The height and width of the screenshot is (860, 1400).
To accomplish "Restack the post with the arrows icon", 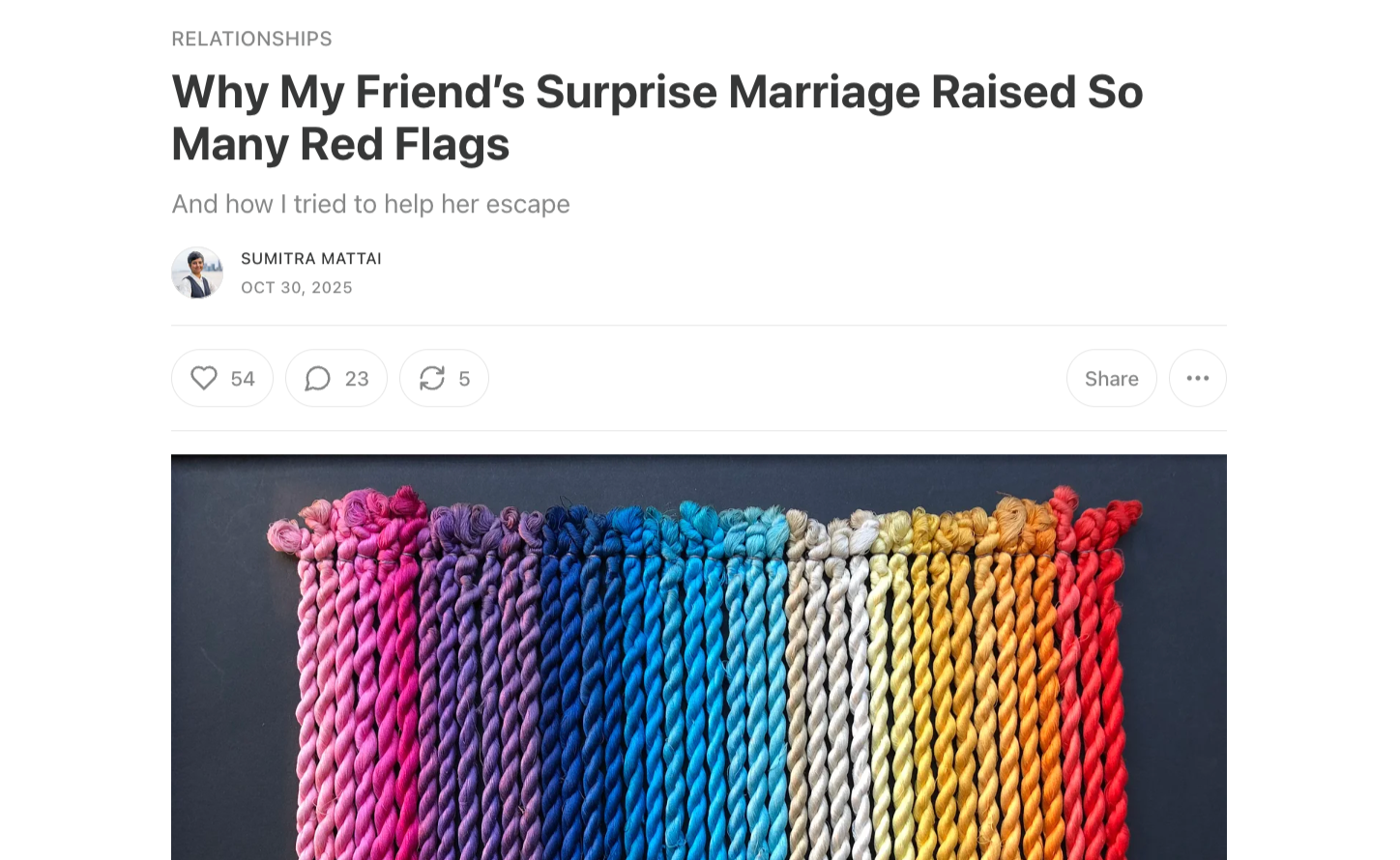I will point(432,378).
